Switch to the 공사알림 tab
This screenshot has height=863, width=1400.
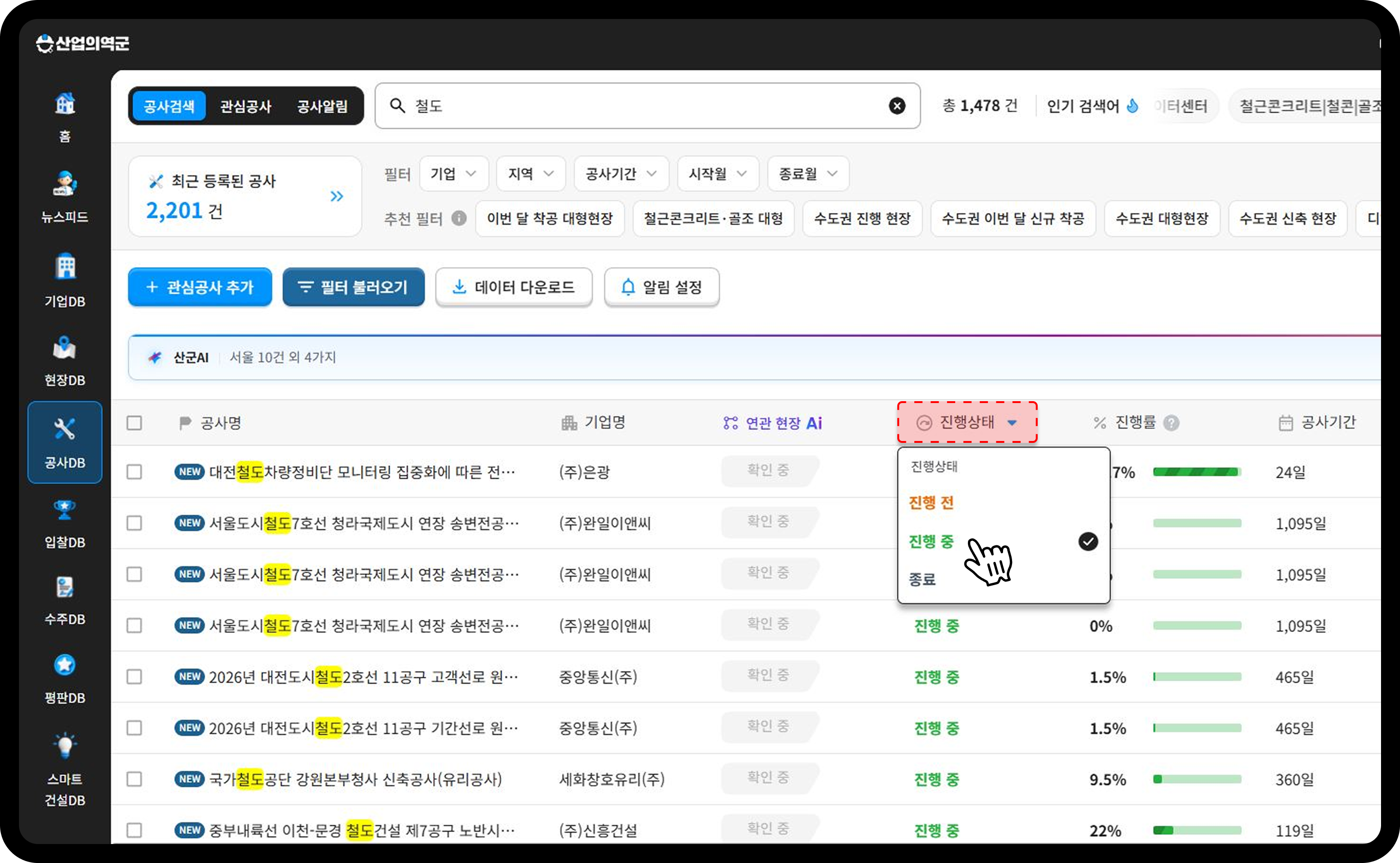(322, 106)
